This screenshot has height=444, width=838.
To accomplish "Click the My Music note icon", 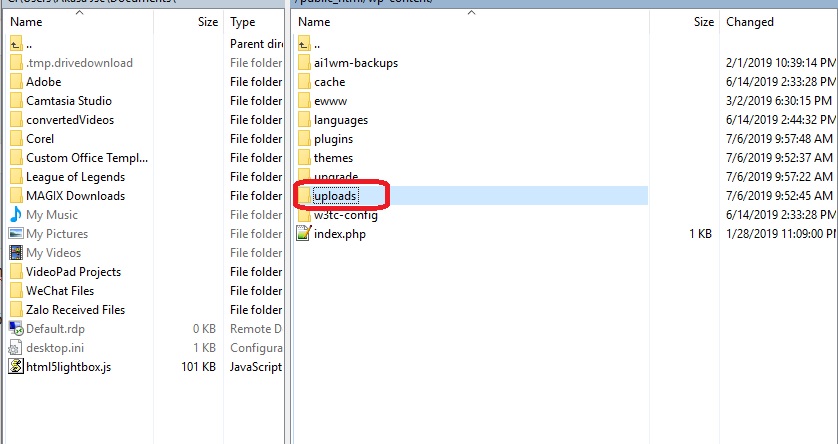I will coord(16,215).
